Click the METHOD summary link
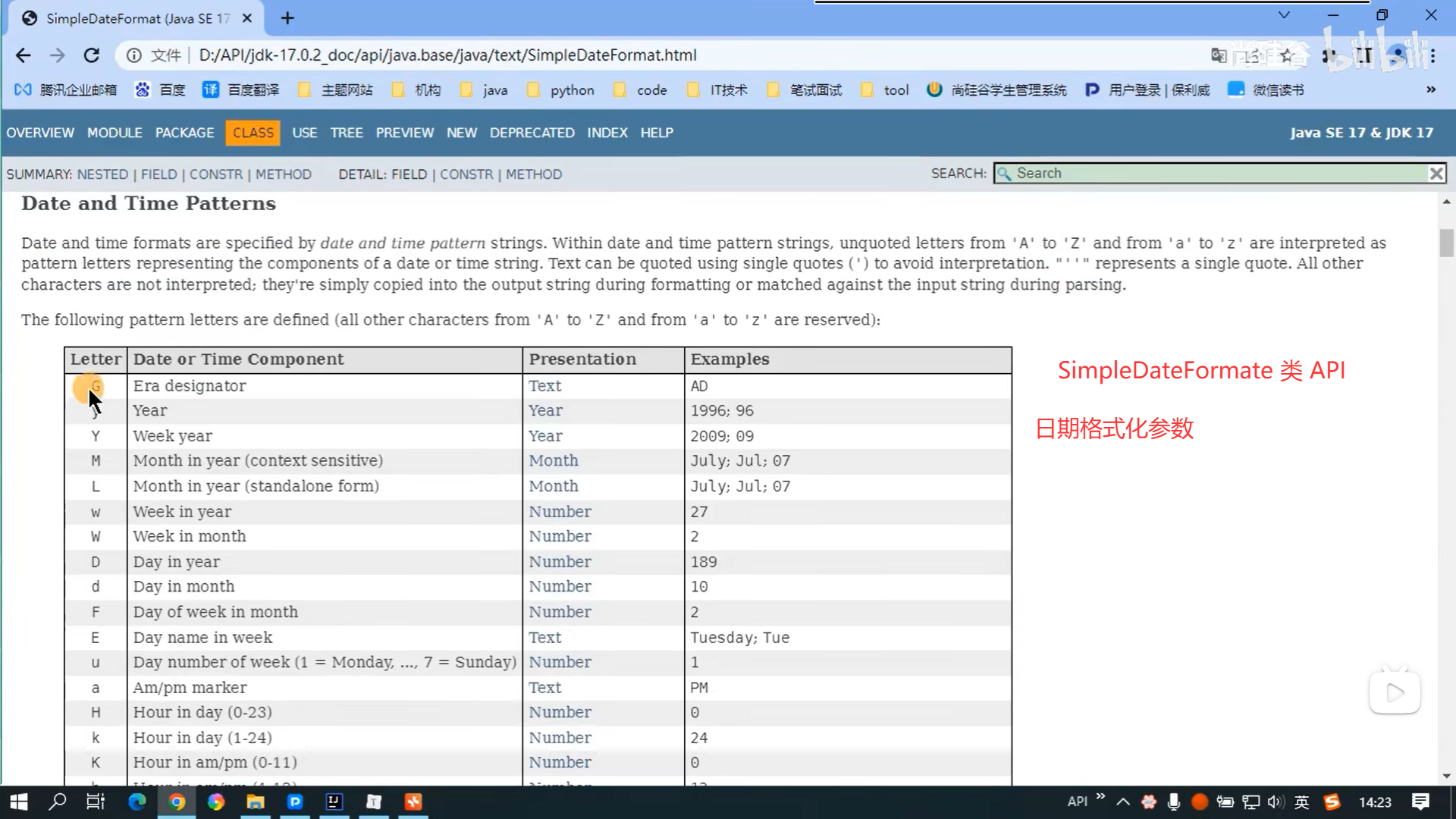The width and height of the screenshot is (1456, 819). 283,174
